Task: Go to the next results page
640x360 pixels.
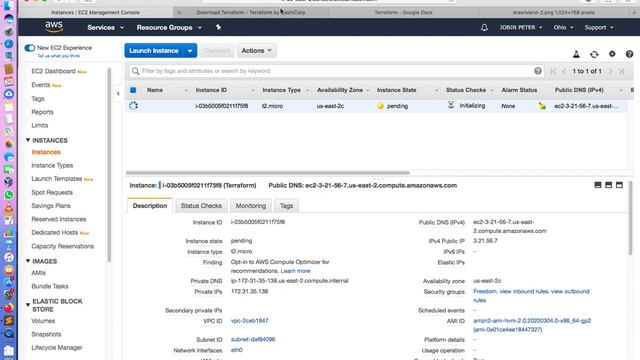Action: [x=611, y=71]
